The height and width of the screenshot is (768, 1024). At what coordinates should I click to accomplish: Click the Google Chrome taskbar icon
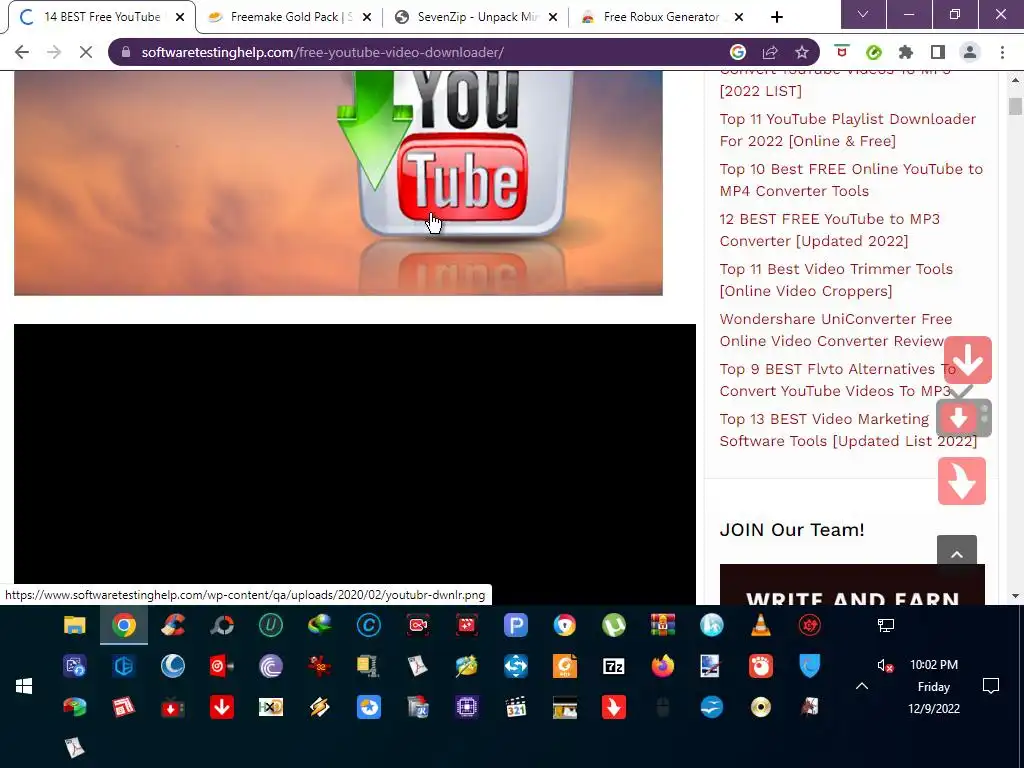tap(123, 625)
